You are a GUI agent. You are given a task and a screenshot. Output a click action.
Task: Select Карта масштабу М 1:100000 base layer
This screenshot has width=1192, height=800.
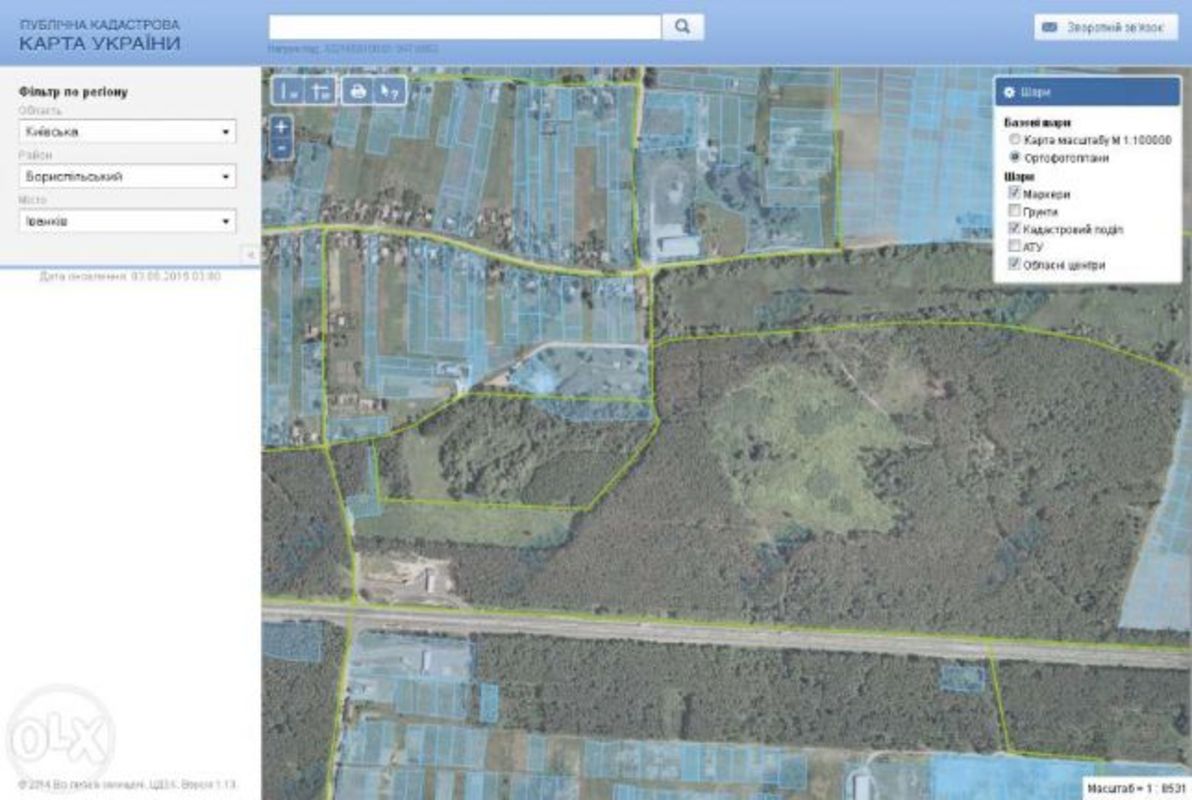(1015, 140)
